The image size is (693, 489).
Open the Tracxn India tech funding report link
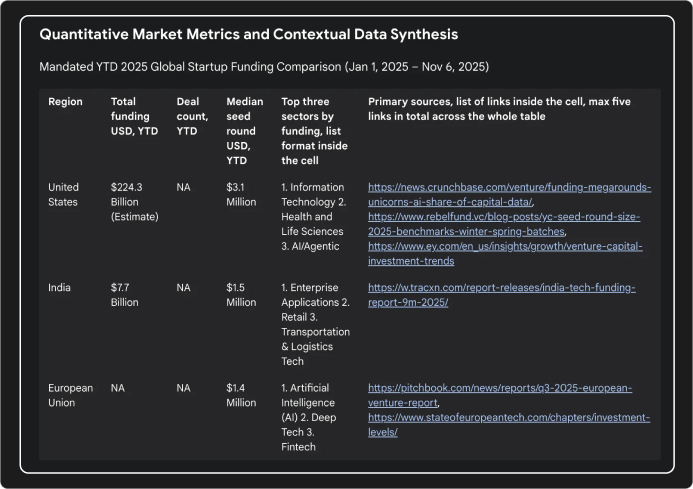[x=502, y=295]
